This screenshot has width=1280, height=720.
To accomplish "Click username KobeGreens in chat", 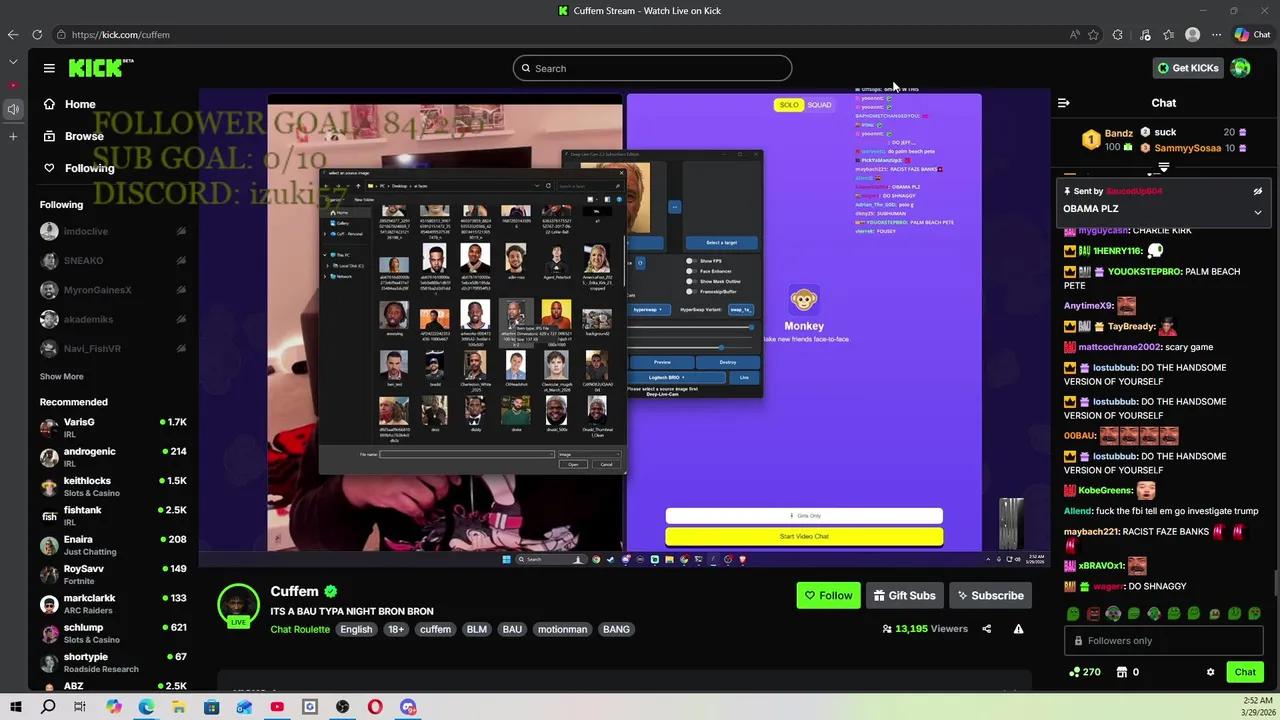I will pyautogui.click(x=1105, y=490).
